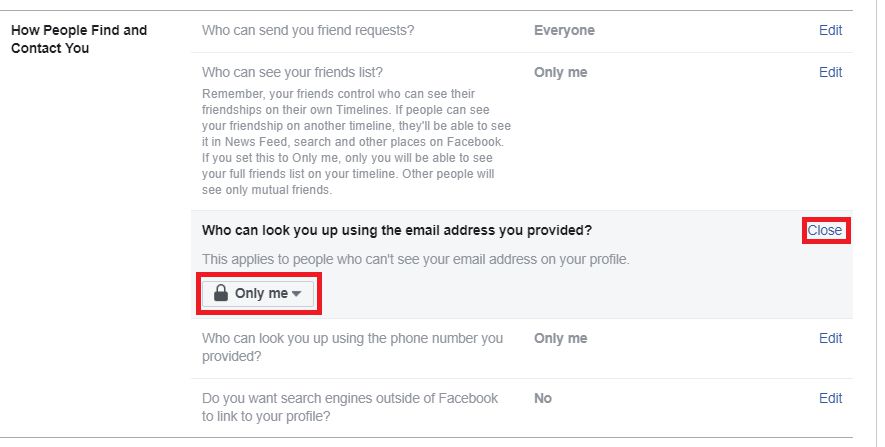Click the 'Only me' label in the audience button
Screen dimensions: 885x447
click(261, 294)
